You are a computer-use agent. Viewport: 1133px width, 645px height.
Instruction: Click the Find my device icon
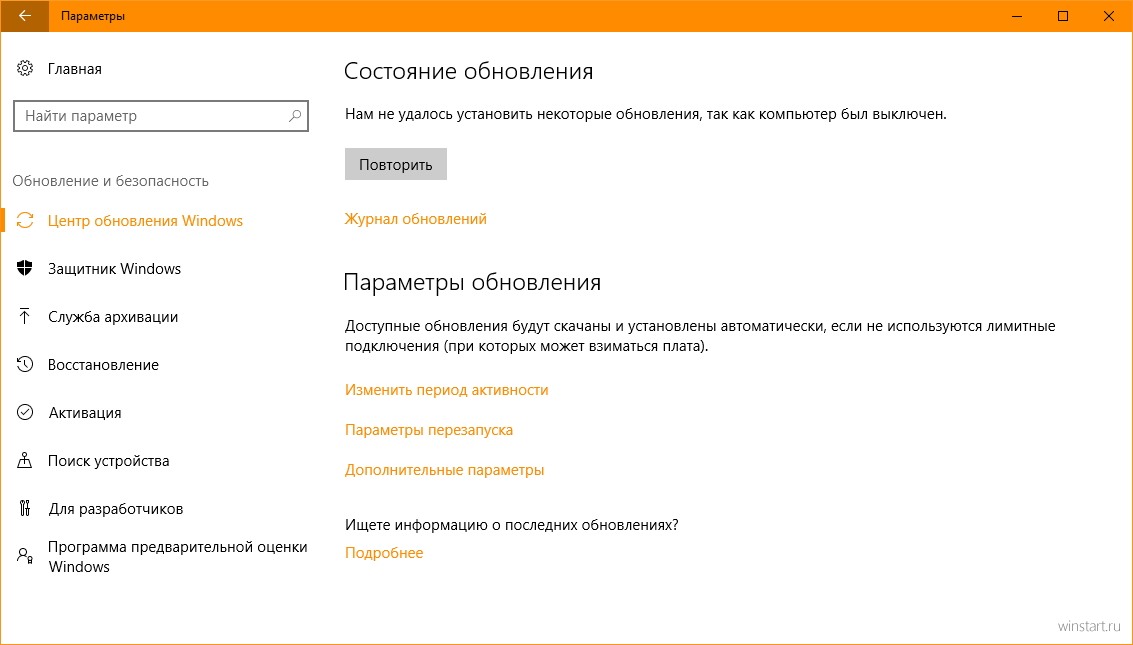(25, 460)
